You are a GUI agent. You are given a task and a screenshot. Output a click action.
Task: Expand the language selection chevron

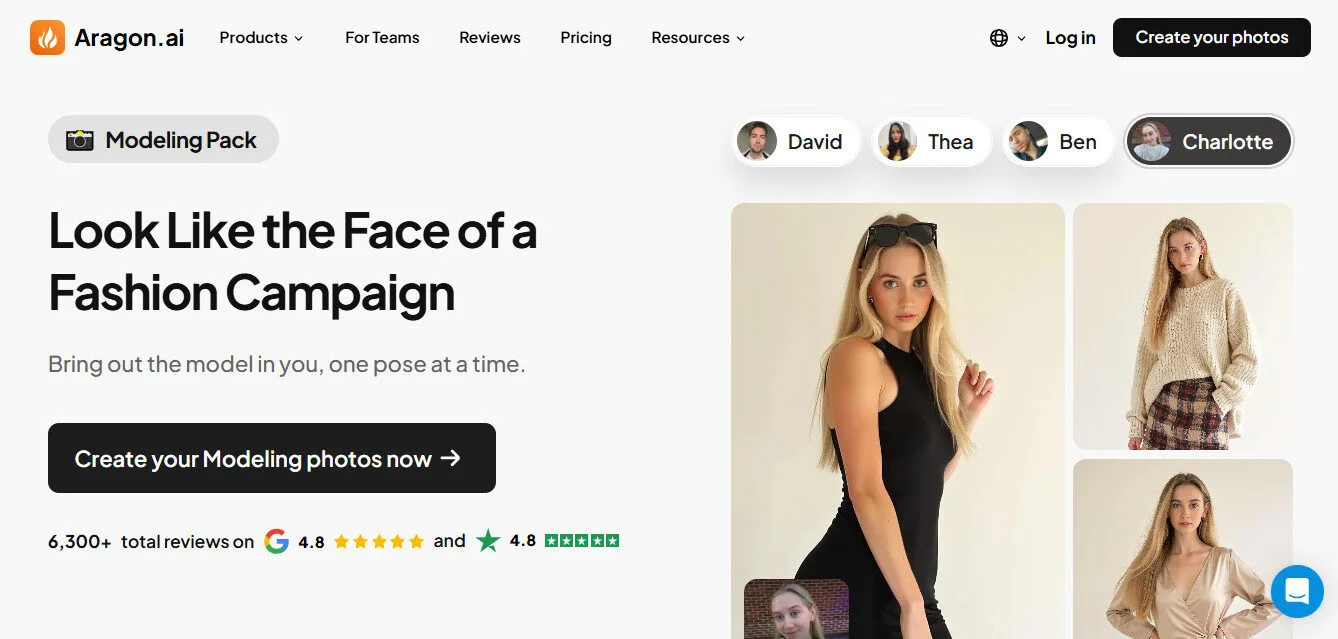pyautogui.click(x=1022, y=38)
